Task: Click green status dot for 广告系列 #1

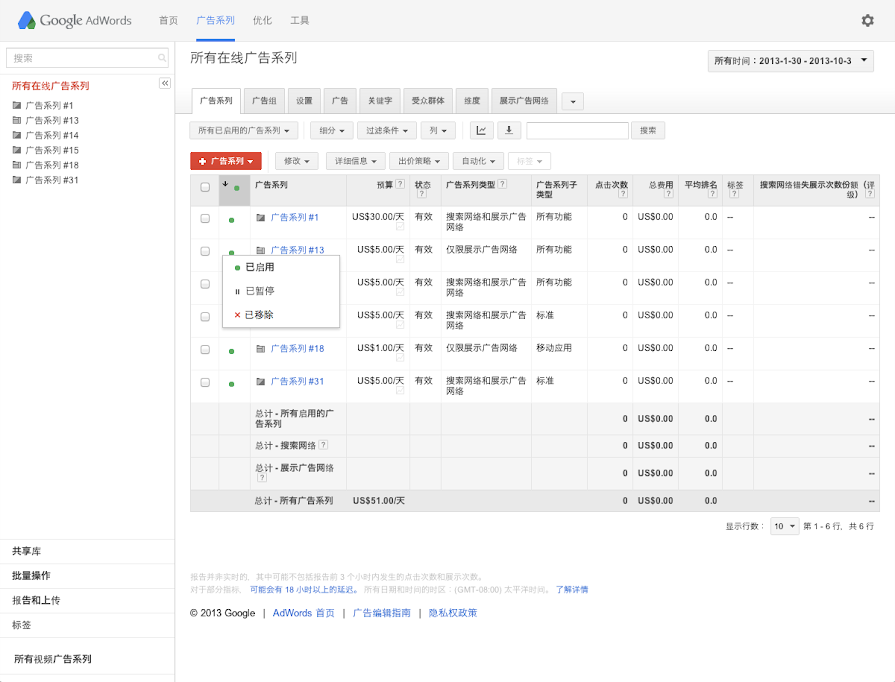Action: coord(232,218)
